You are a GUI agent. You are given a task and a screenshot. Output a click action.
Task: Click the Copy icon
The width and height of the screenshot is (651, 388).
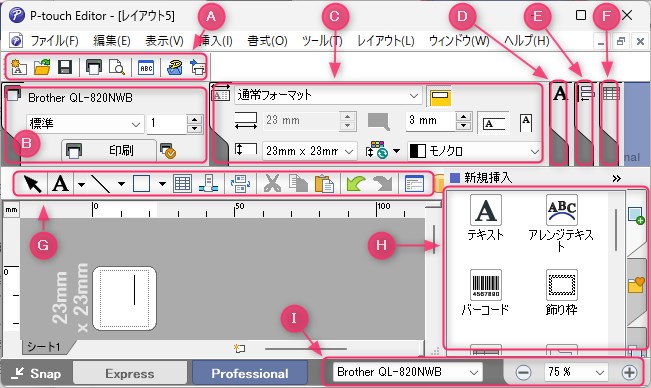pyautogui.click(x=298, y=183)
